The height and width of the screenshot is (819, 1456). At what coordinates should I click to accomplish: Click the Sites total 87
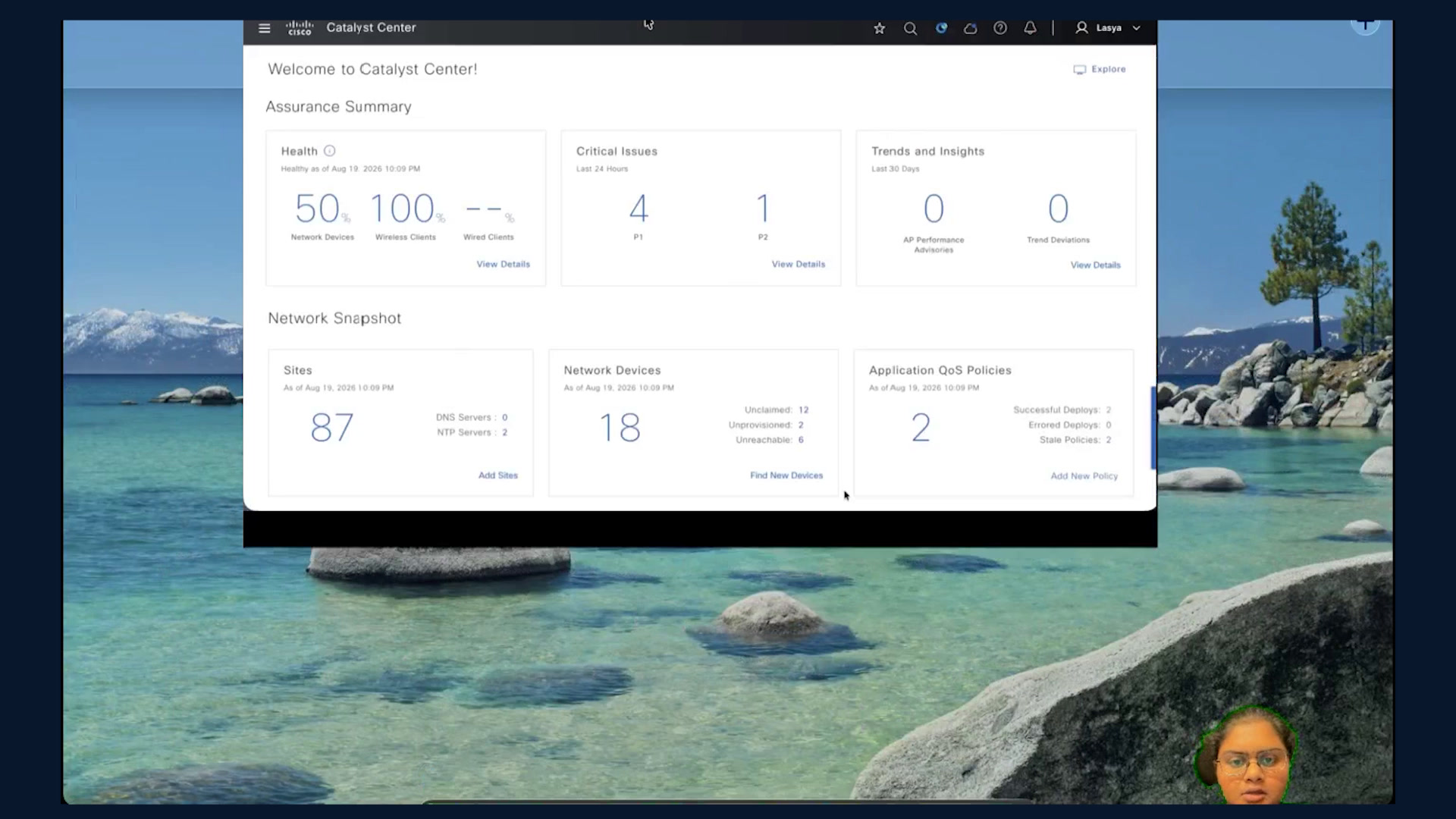(331, 427)
